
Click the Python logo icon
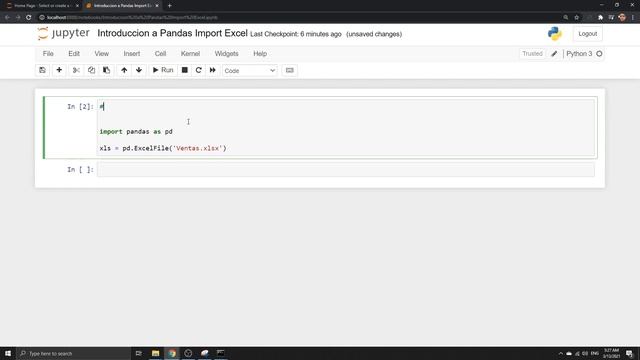555,34
